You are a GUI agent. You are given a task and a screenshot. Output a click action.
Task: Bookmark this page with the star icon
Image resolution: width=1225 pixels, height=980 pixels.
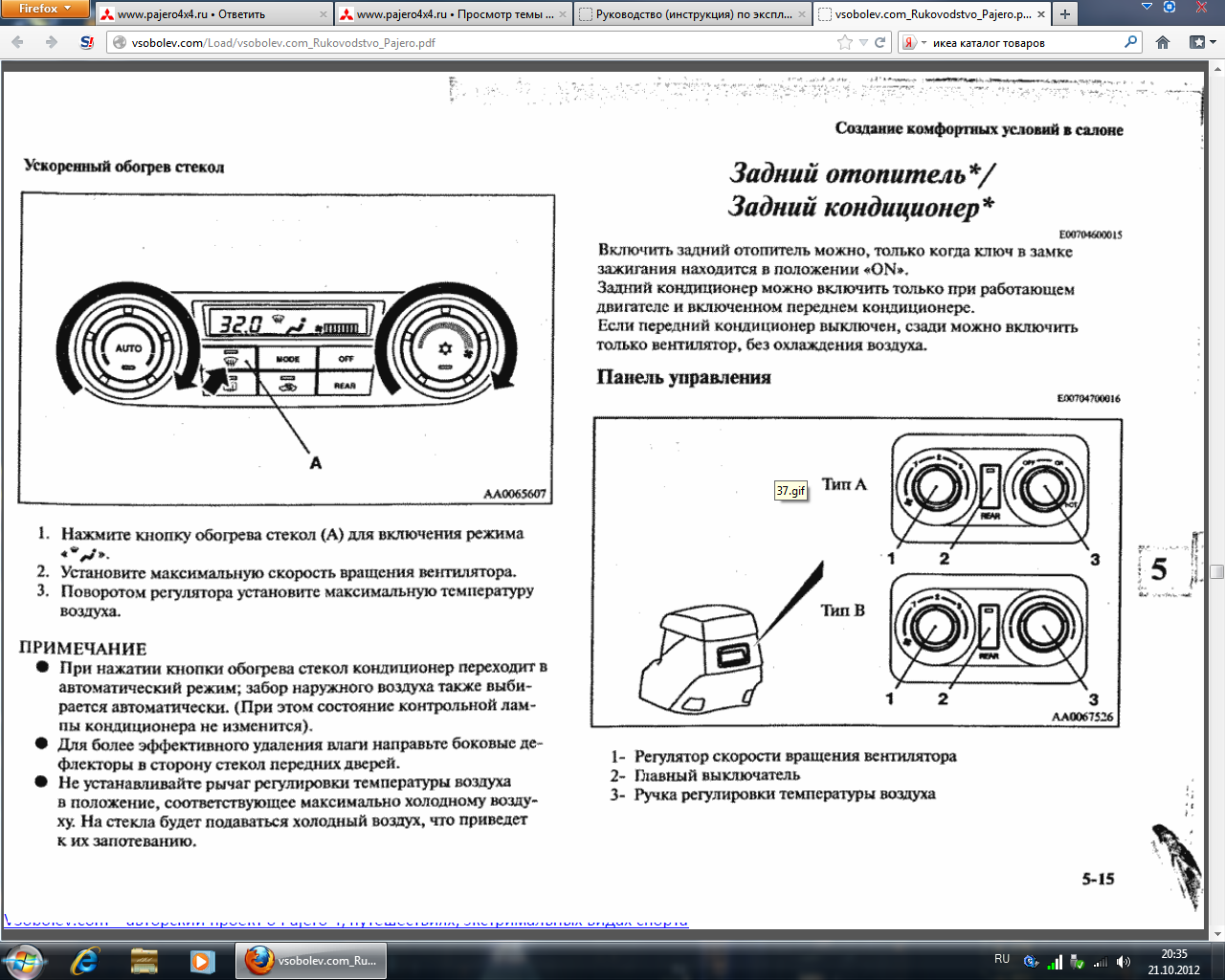[x=844, y=42]
